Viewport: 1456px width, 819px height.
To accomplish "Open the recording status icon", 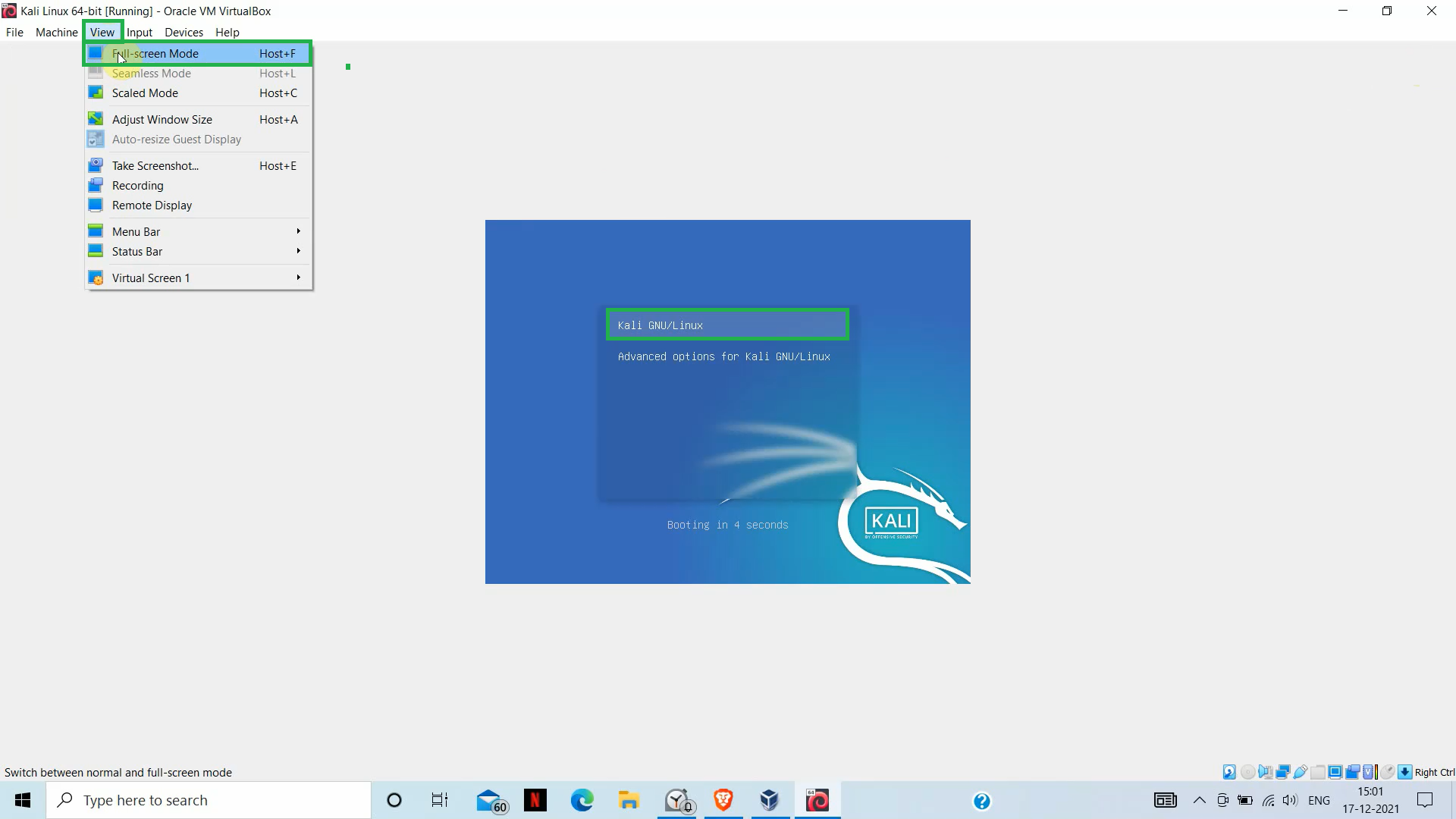I will [x=1353, y=771].
